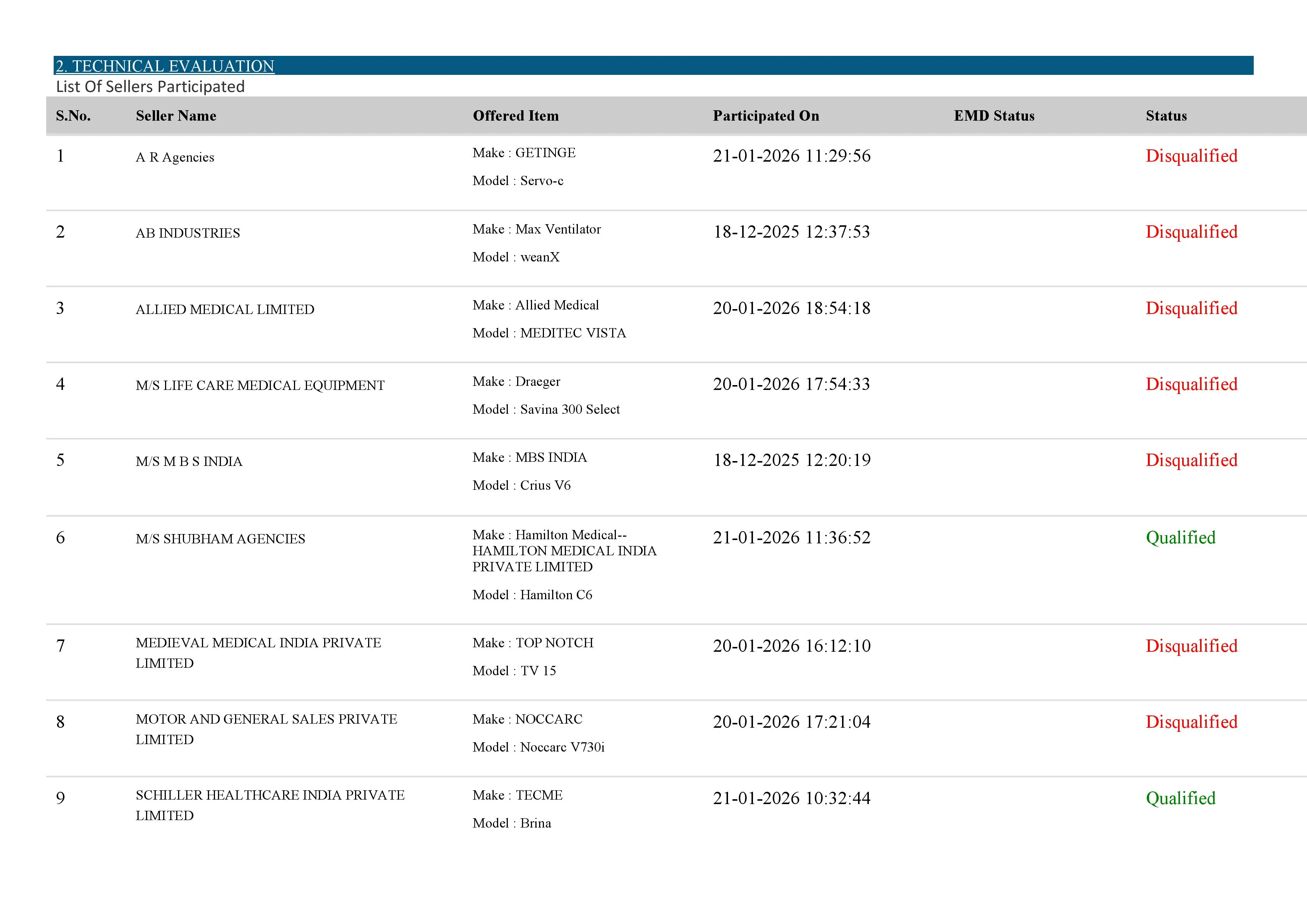
Task: Click the timestamp '20-01-2026 17:21:04'
Action: click(792, 722)
